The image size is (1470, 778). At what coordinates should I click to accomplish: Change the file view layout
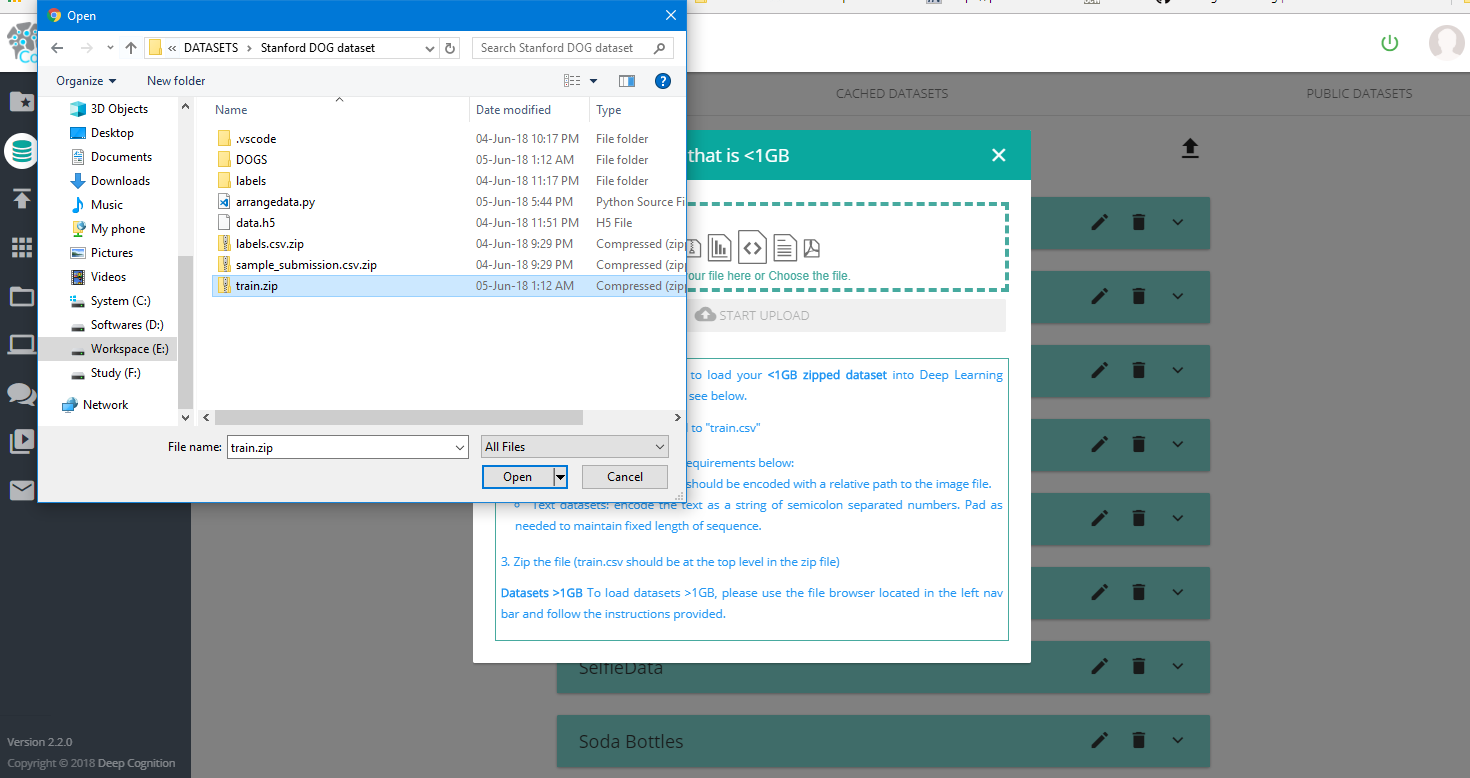pyautogui.click(x=572, y=81)
